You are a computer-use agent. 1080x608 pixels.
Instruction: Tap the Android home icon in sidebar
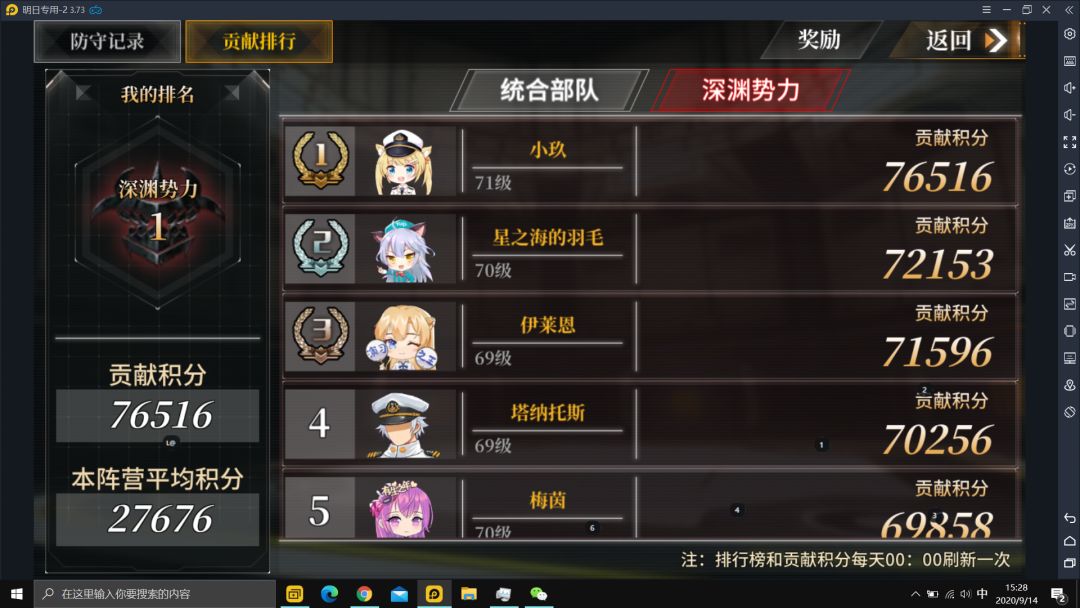coord(1069,541)
